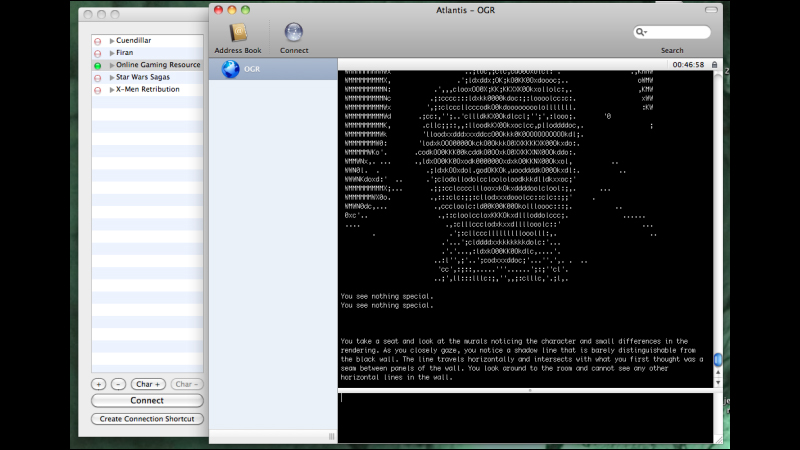Minimize Atlantis window with yellow button
This screenshot has width=800, height=450.
coord(232,10)
